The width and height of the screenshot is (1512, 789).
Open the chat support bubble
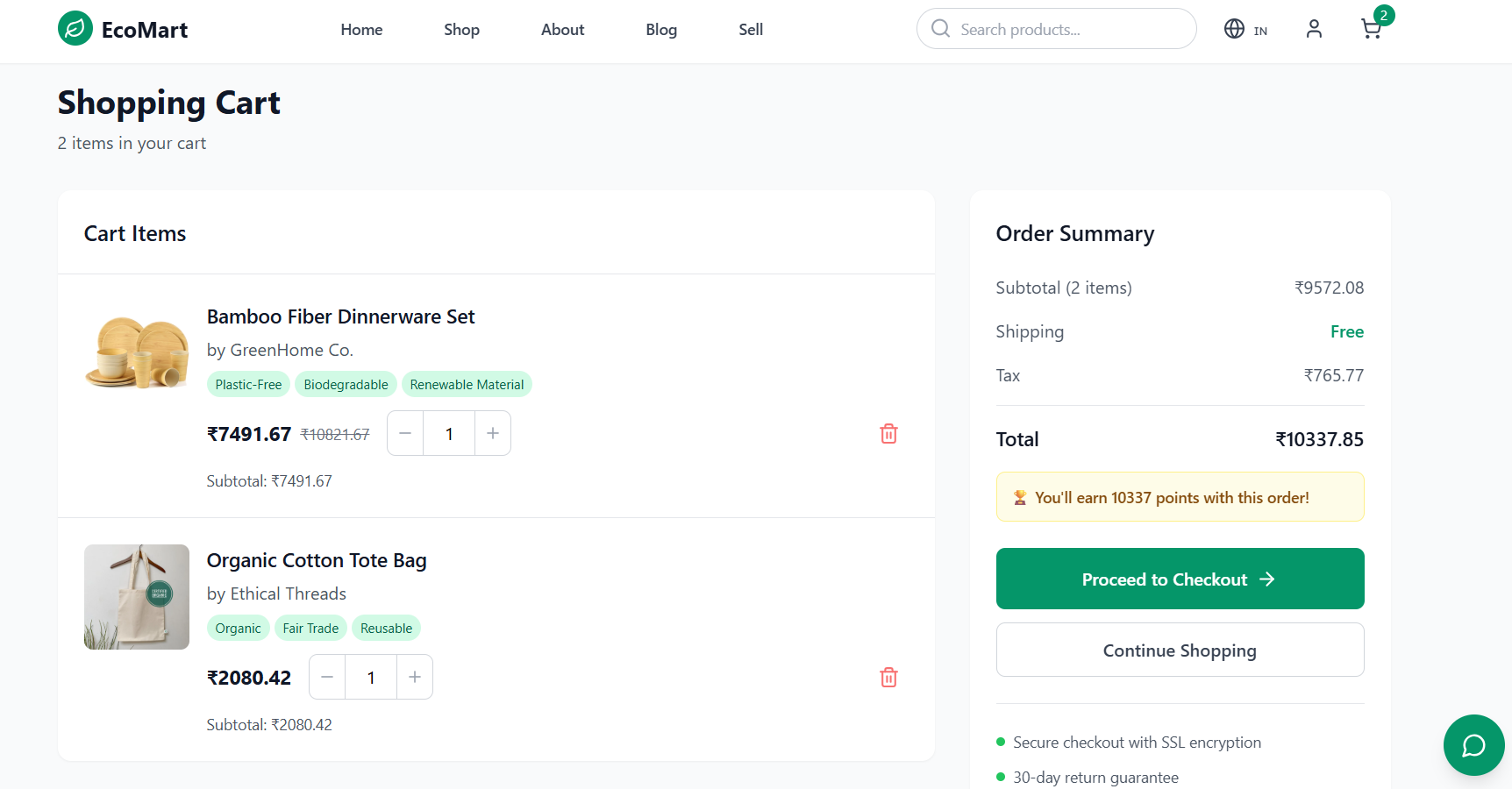click(1473, 745)
